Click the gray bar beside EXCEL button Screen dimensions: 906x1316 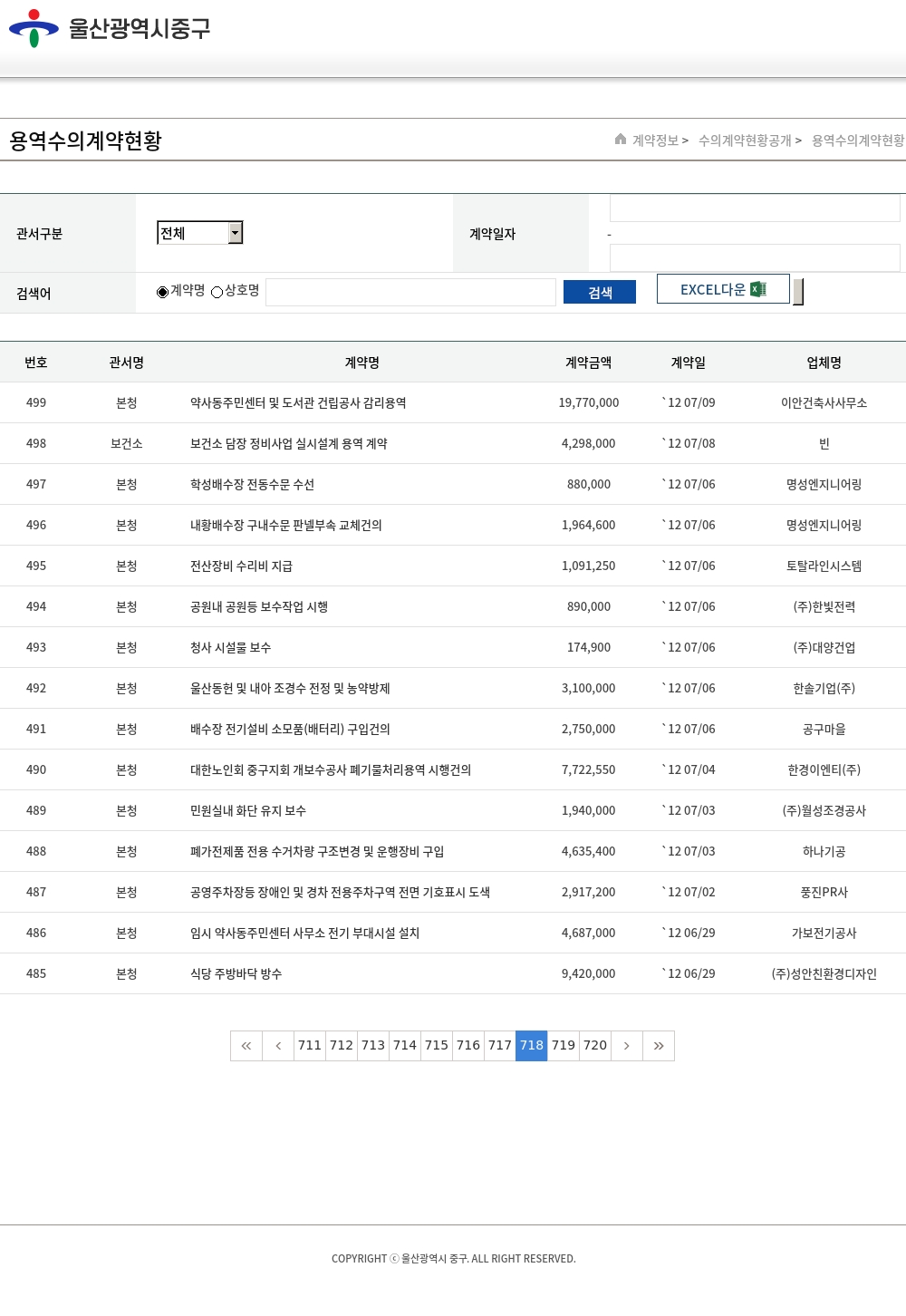click(x=798, y=292)
